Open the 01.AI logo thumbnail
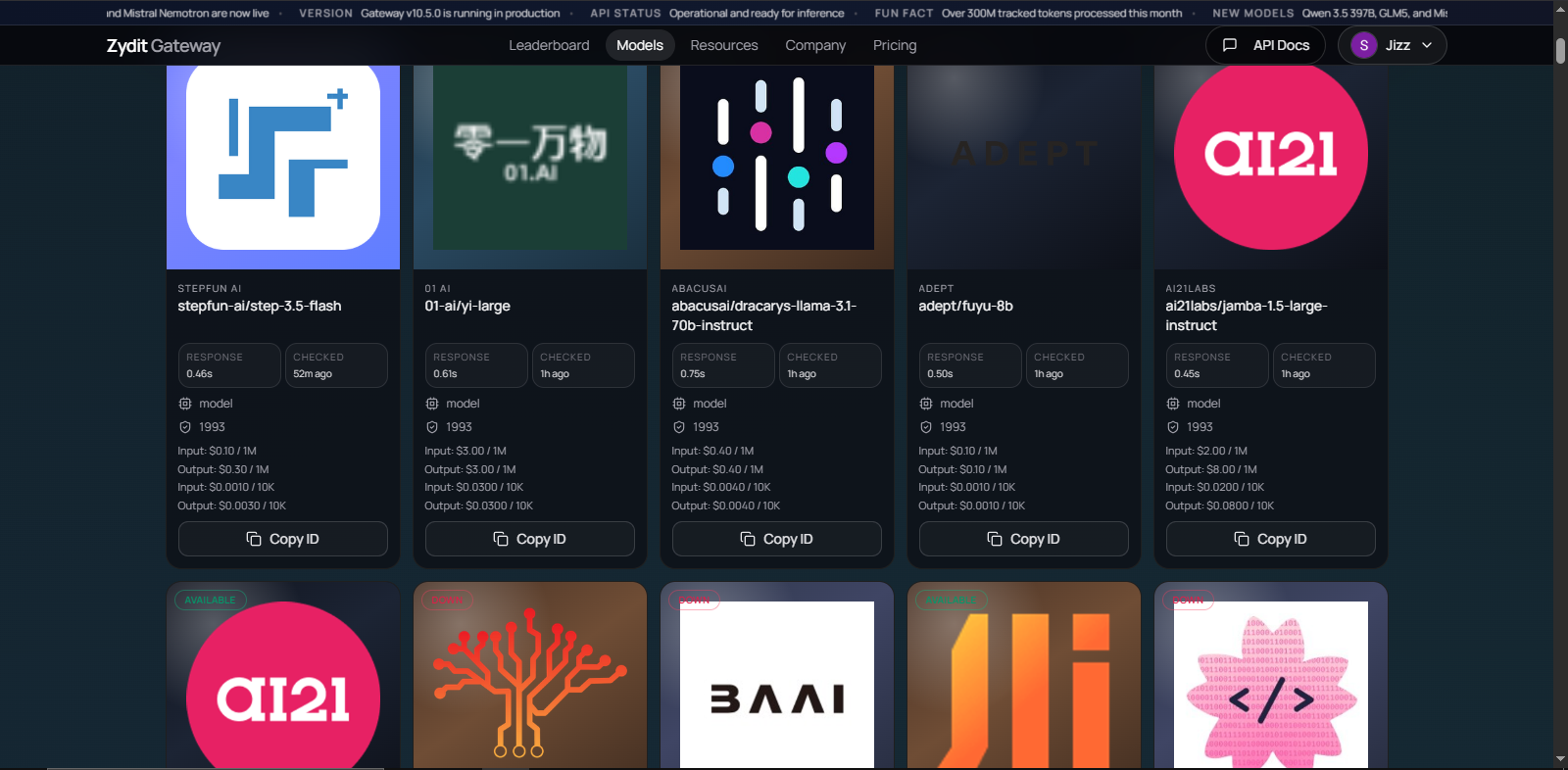Viewport: 1568px width, 770px height. pos(530,167)
